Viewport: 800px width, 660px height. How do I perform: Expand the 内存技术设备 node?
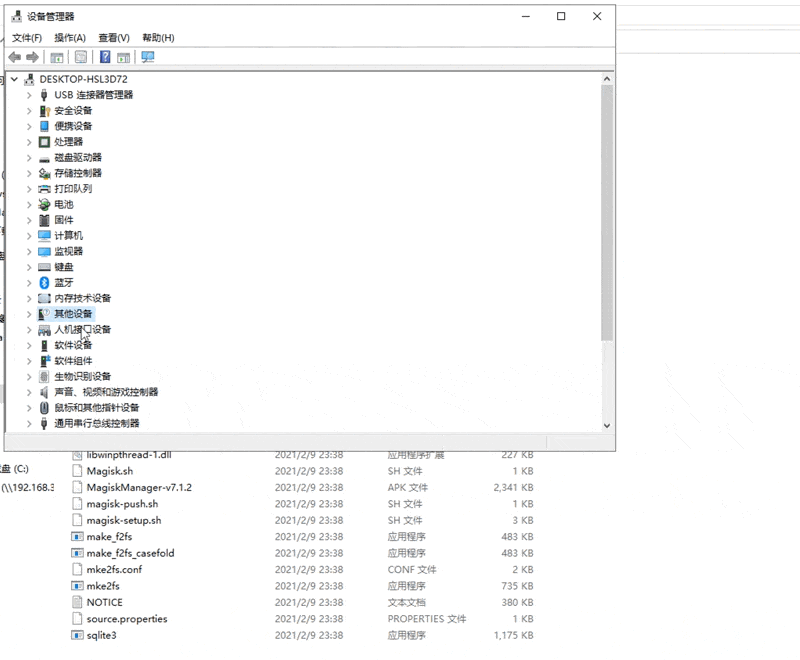point(29,298)
